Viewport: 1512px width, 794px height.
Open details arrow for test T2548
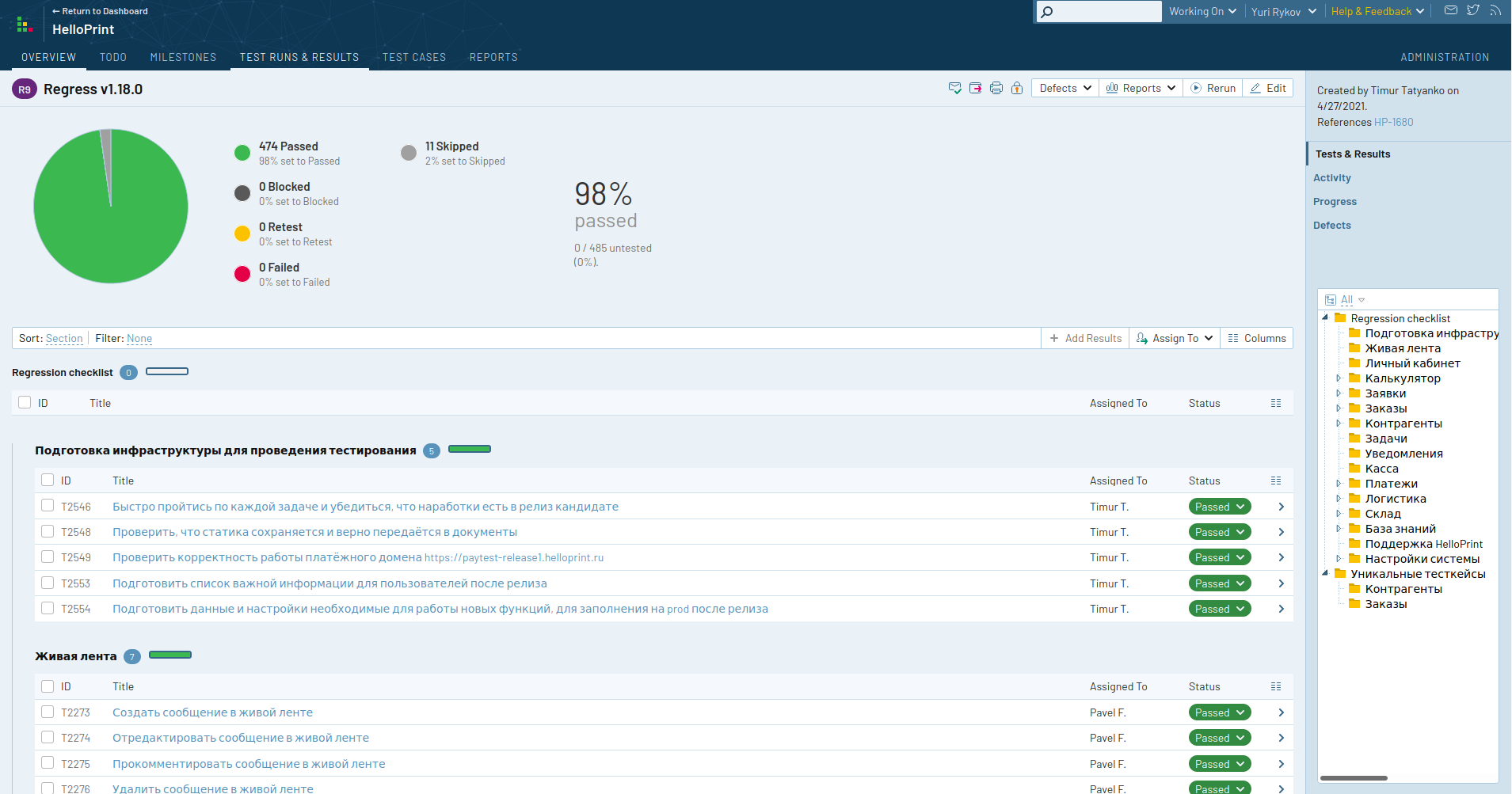pyautogui.click(x=1281, y=532)
